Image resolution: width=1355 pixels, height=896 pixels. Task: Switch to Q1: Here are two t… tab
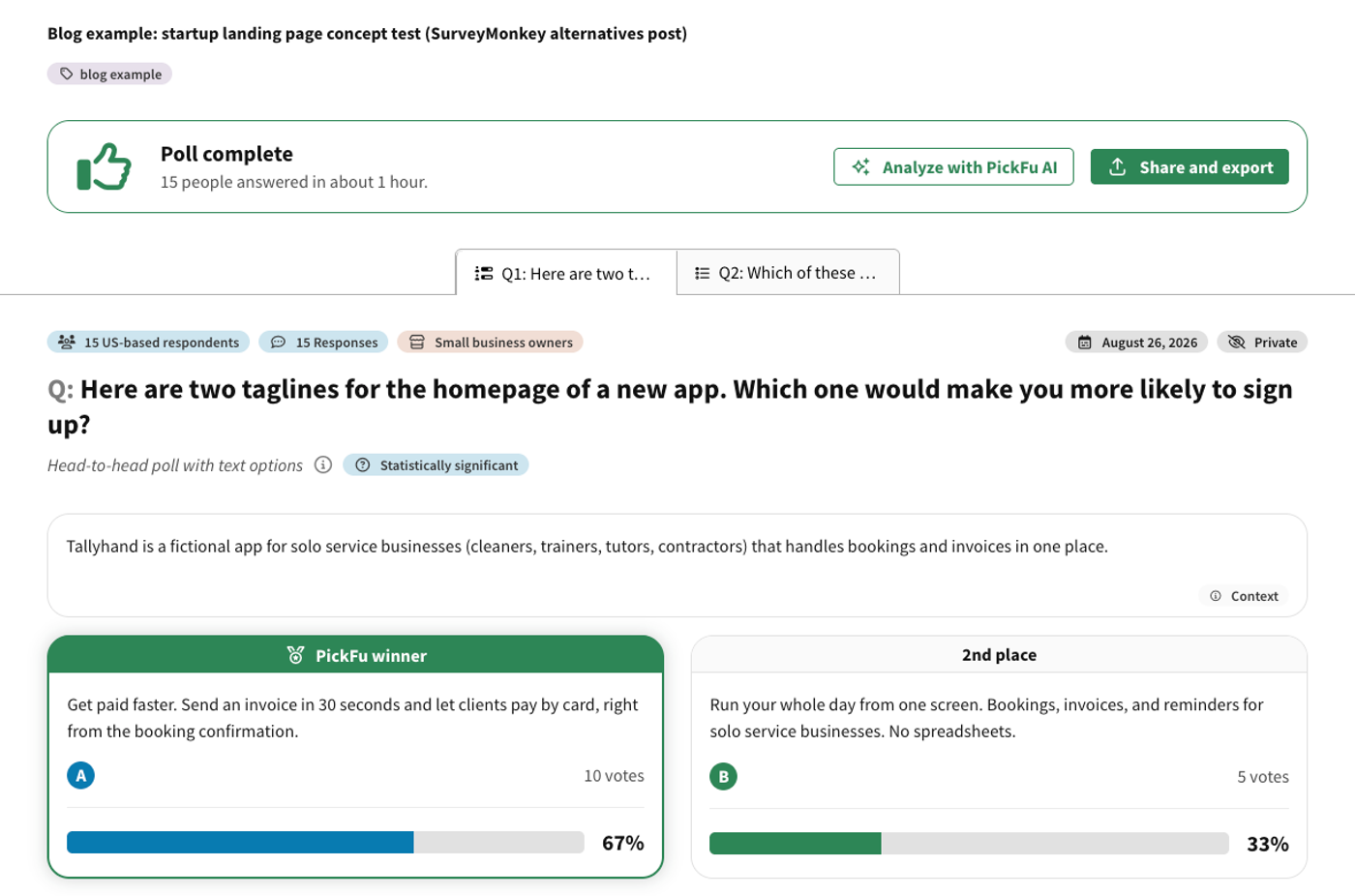[x=566, y=273]
